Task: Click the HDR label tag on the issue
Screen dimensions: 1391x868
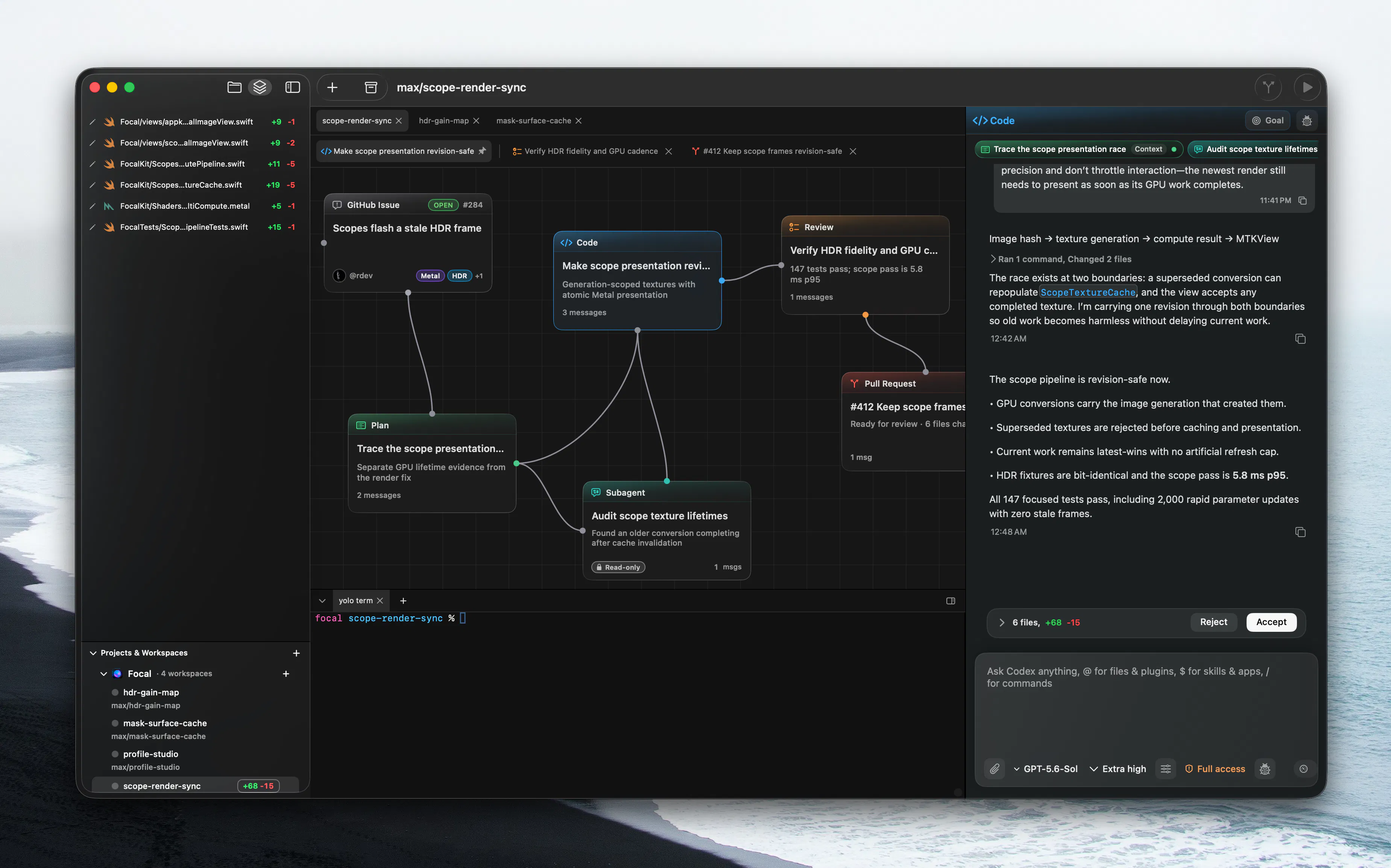Action: 459,276
